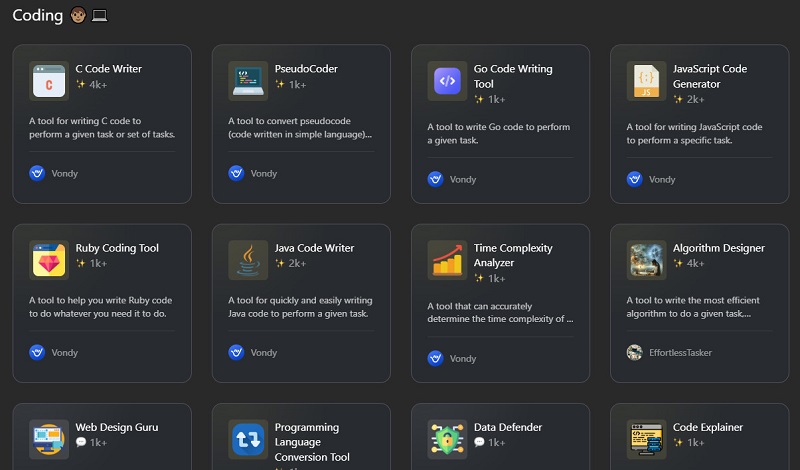The height and width of the screenshot is (470, 800).
Task: Click the laptop emoji beside Coding heading
Action: [x=99, y=16]
